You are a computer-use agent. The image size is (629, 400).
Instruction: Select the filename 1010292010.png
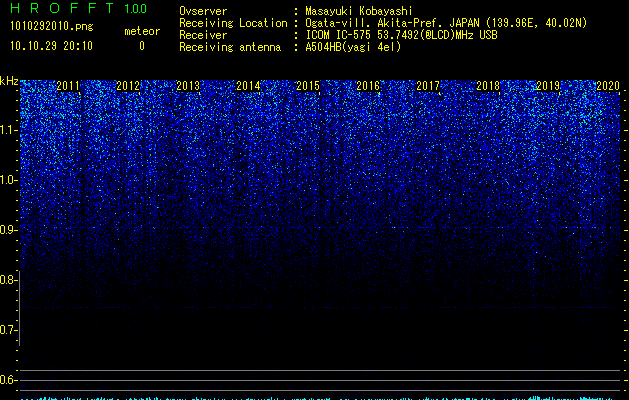[52, 26]
